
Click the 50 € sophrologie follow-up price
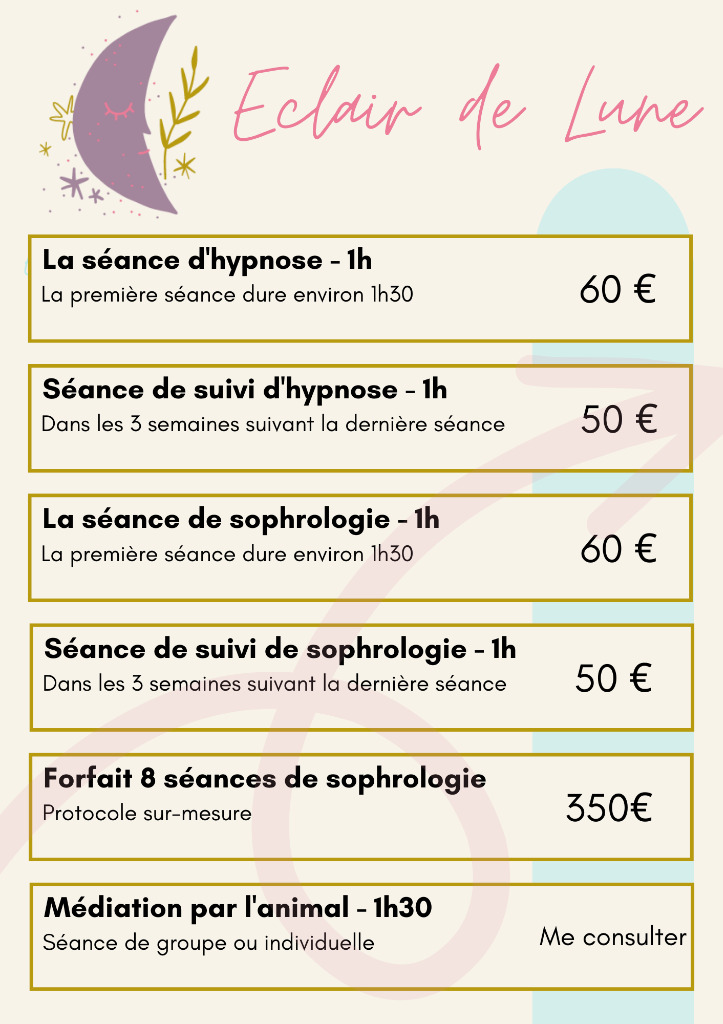[613, 679]
